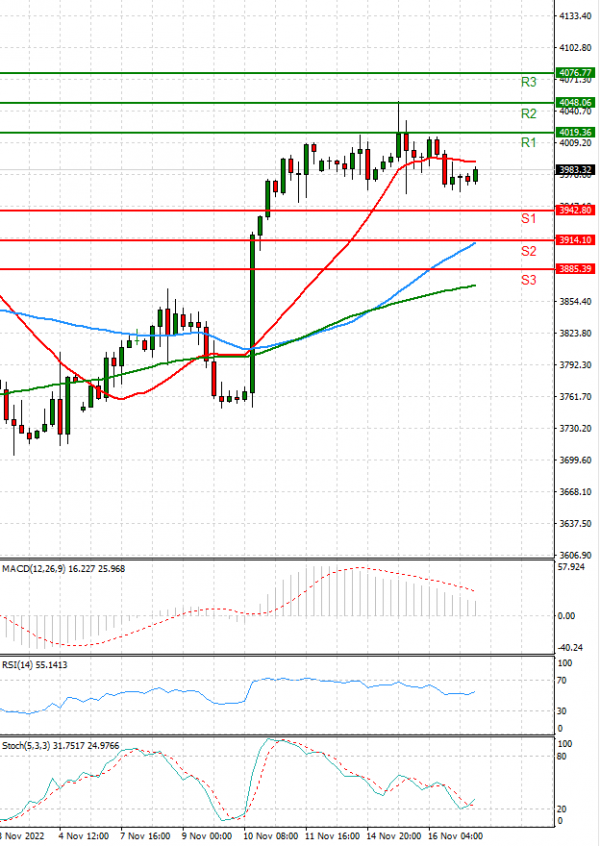Image resolution: width=600 pixels, height=846 pixels.
Task: Click the S1 support label
Action: (x=529, y=219)
